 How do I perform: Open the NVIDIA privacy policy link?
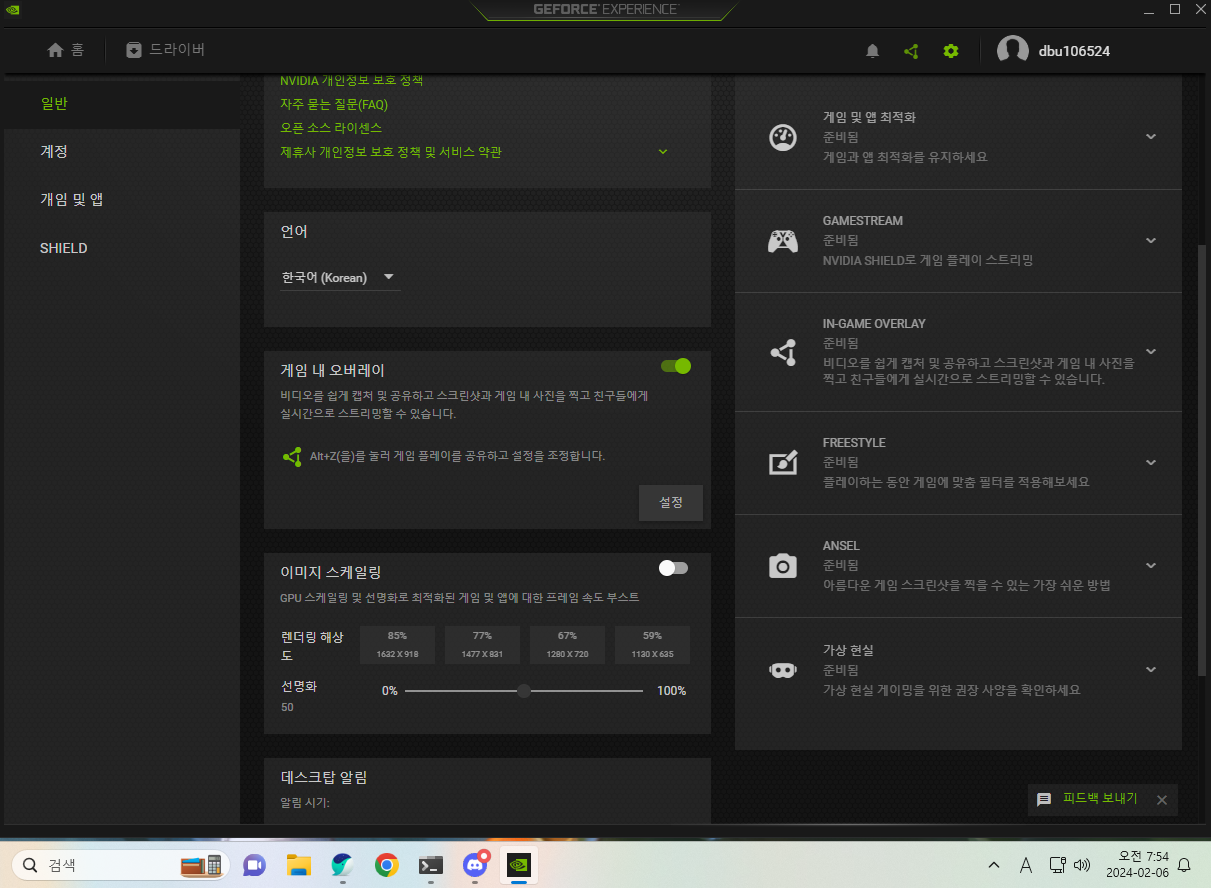point(352,80)
